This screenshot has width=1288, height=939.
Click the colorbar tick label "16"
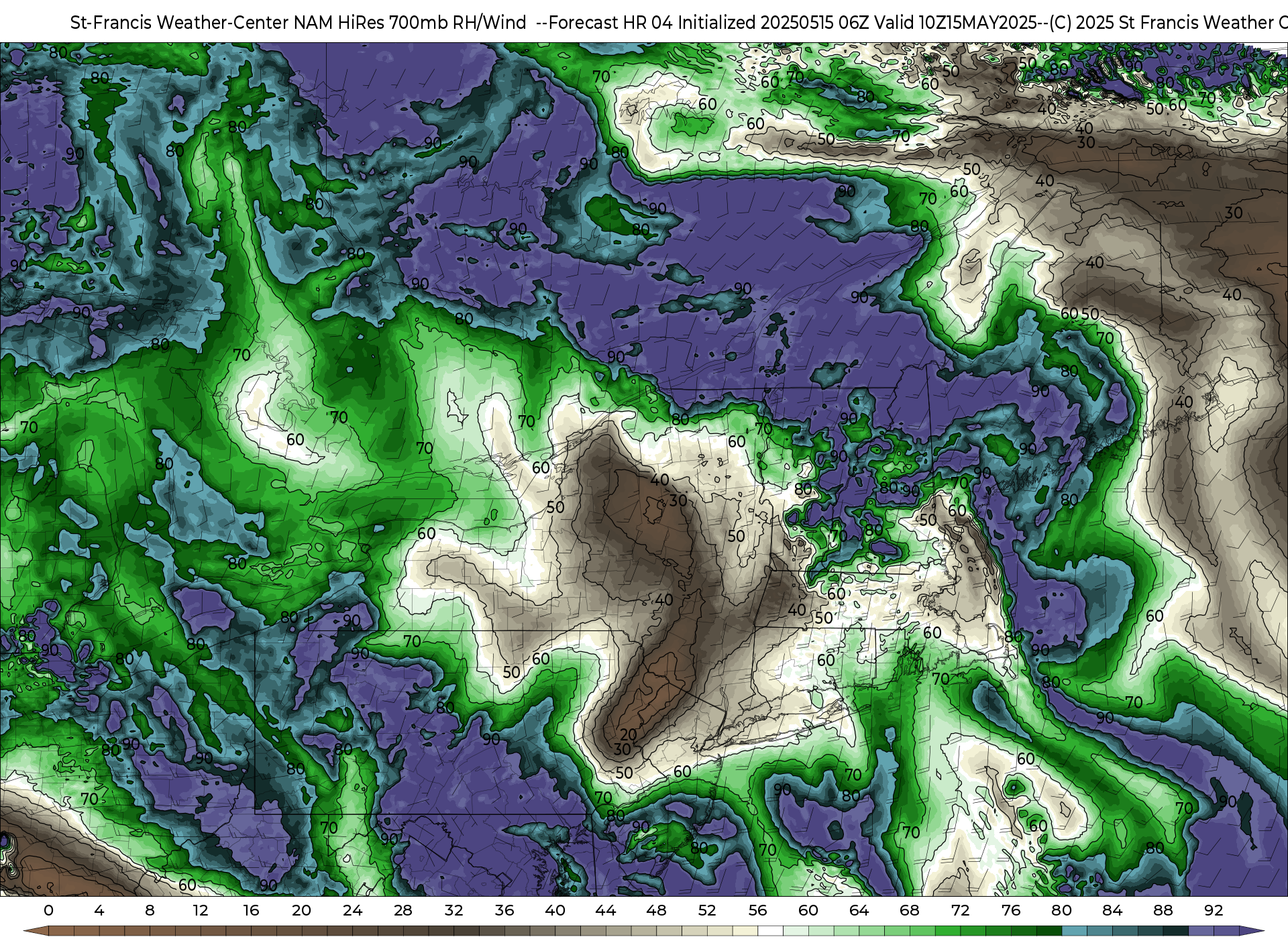[251, 910]
